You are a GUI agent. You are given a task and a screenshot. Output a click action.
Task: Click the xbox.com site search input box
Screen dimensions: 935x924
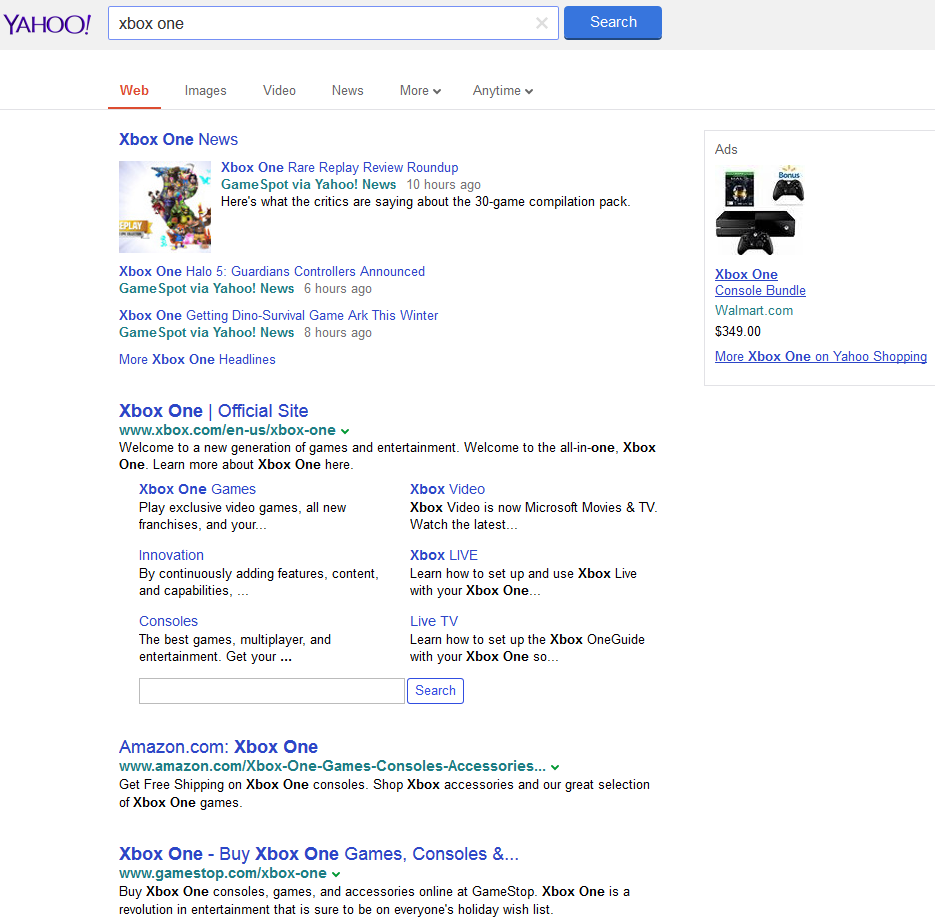pyautogui.click(x=271, y=691)
